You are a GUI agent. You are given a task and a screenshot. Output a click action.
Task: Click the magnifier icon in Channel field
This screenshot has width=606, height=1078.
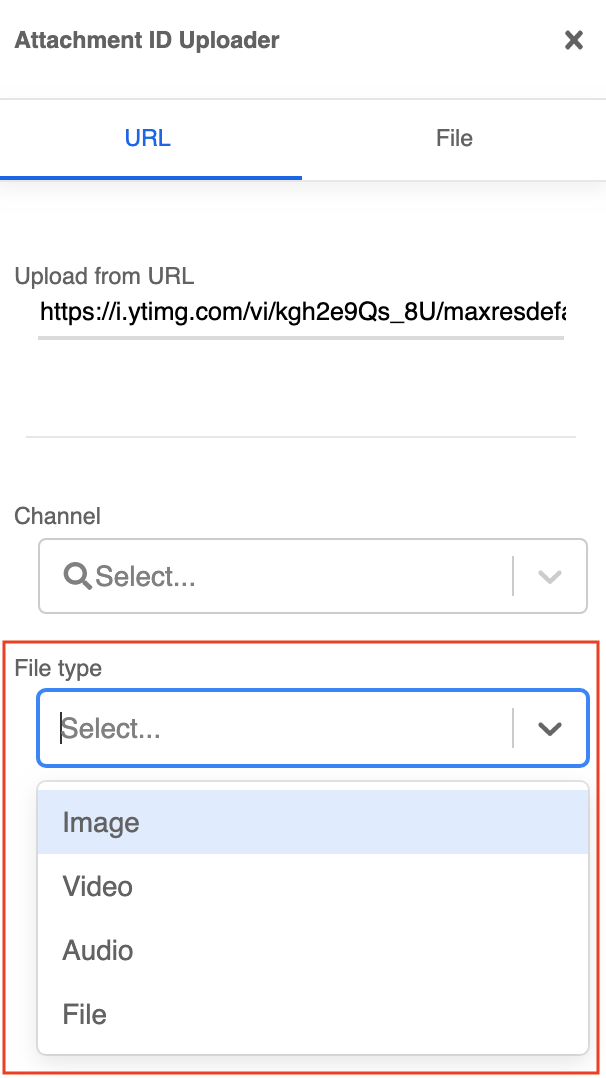click(77, 576)
